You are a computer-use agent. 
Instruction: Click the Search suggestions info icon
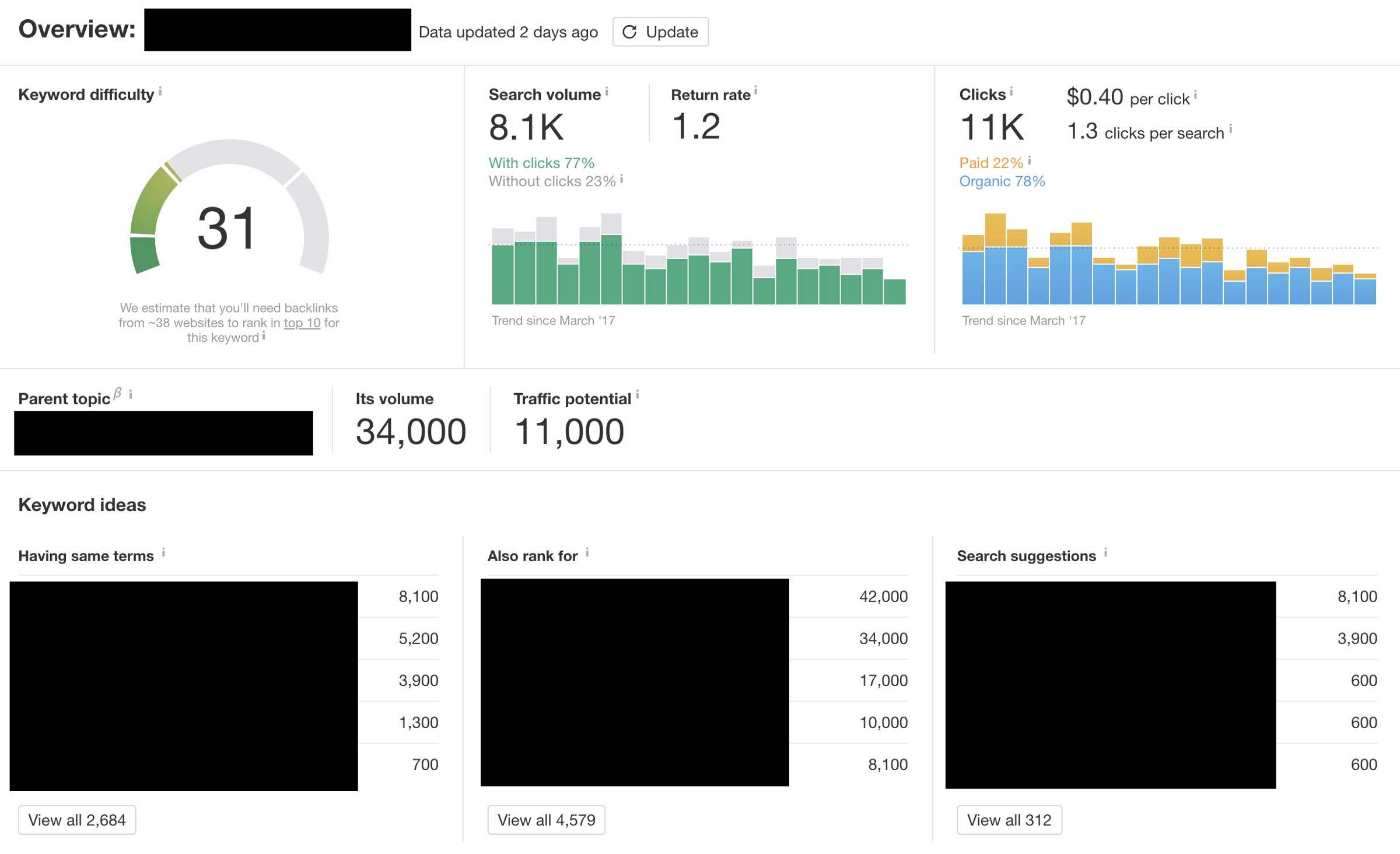point(1105,552)
